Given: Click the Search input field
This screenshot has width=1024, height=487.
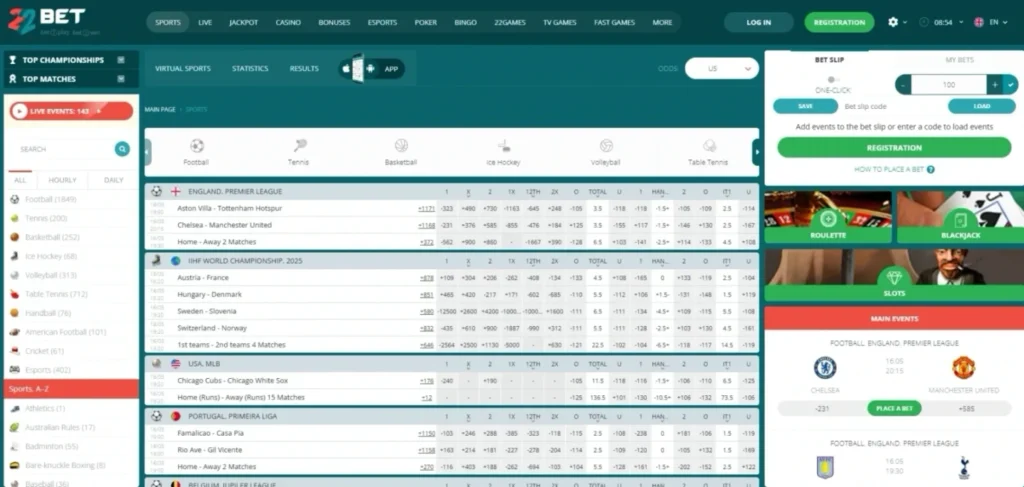Looking at the screenshot, I should 65,149.
